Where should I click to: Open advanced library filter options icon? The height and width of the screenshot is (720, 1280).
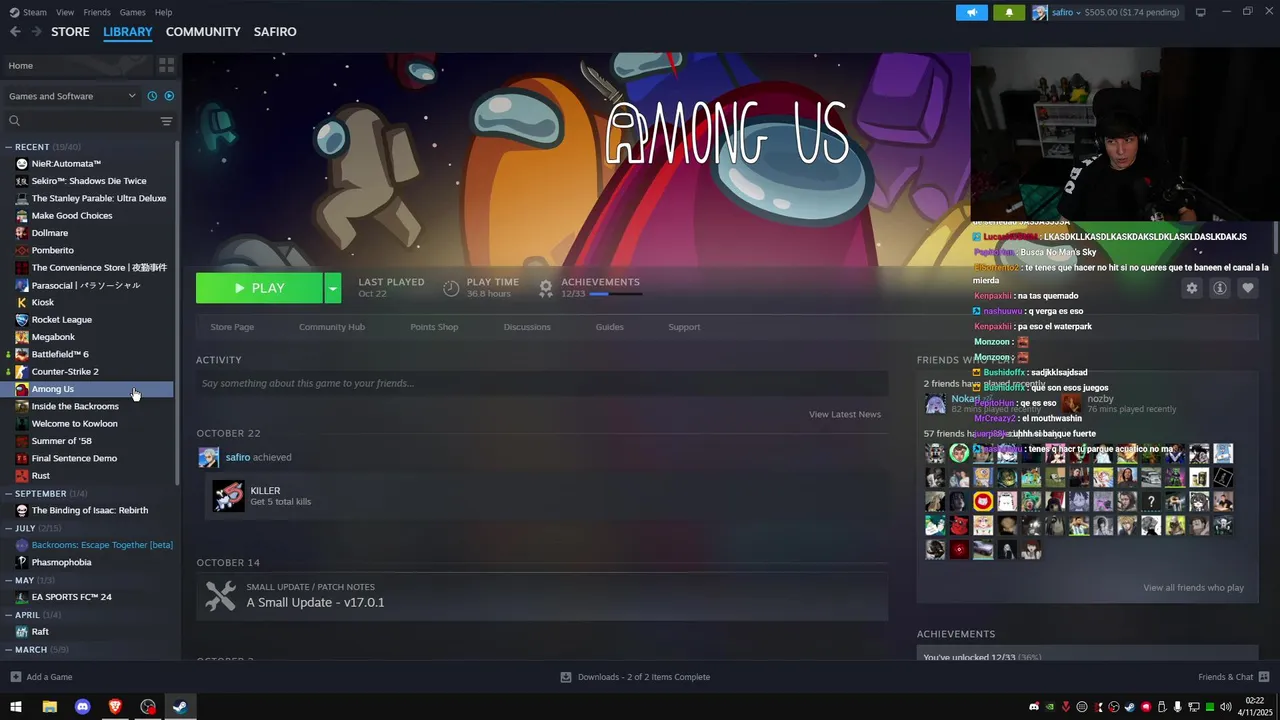tap(166, 121)
